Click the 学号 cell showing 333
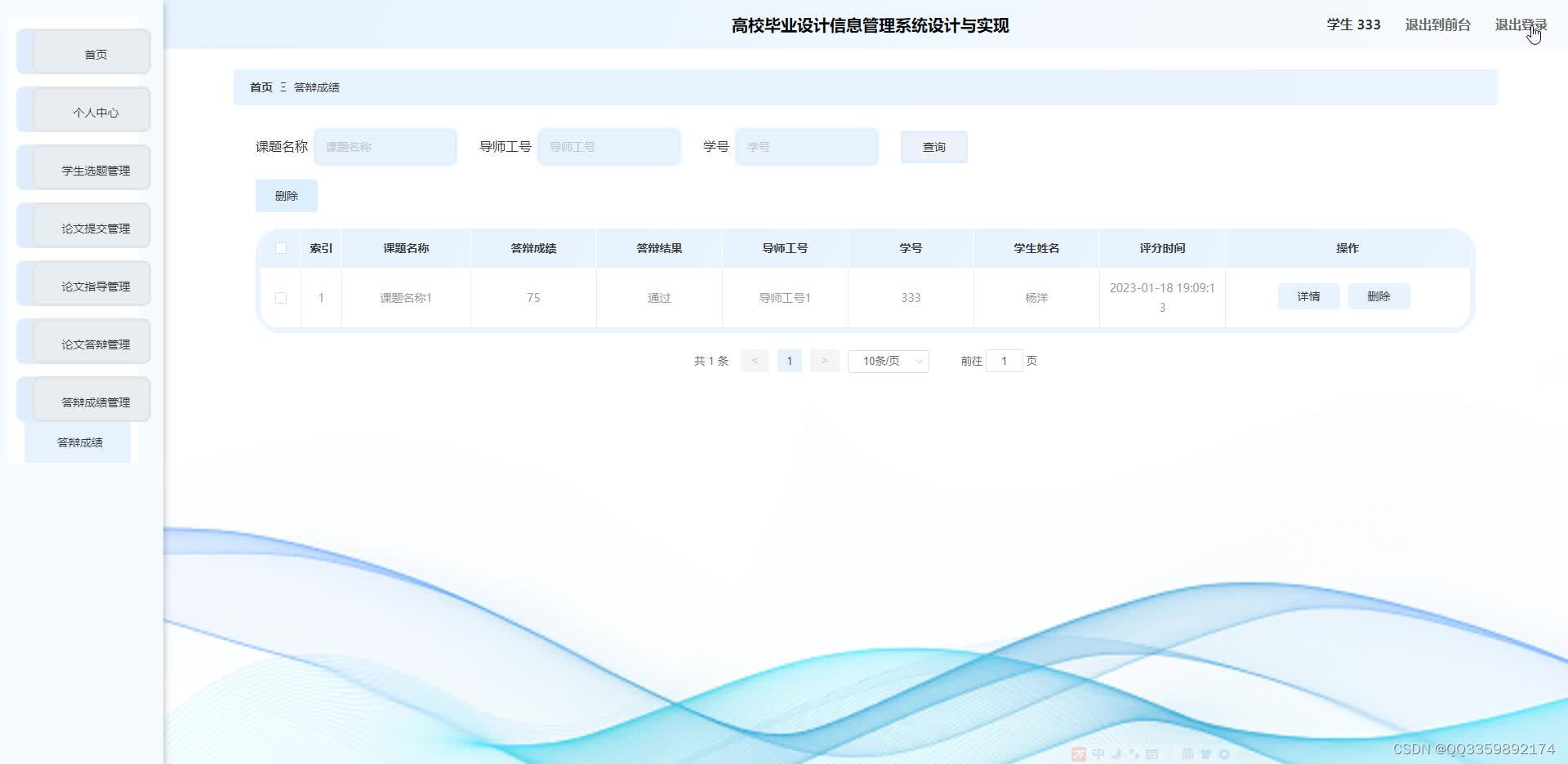This screenshot has width=1568, height=764. pos(911,298)
